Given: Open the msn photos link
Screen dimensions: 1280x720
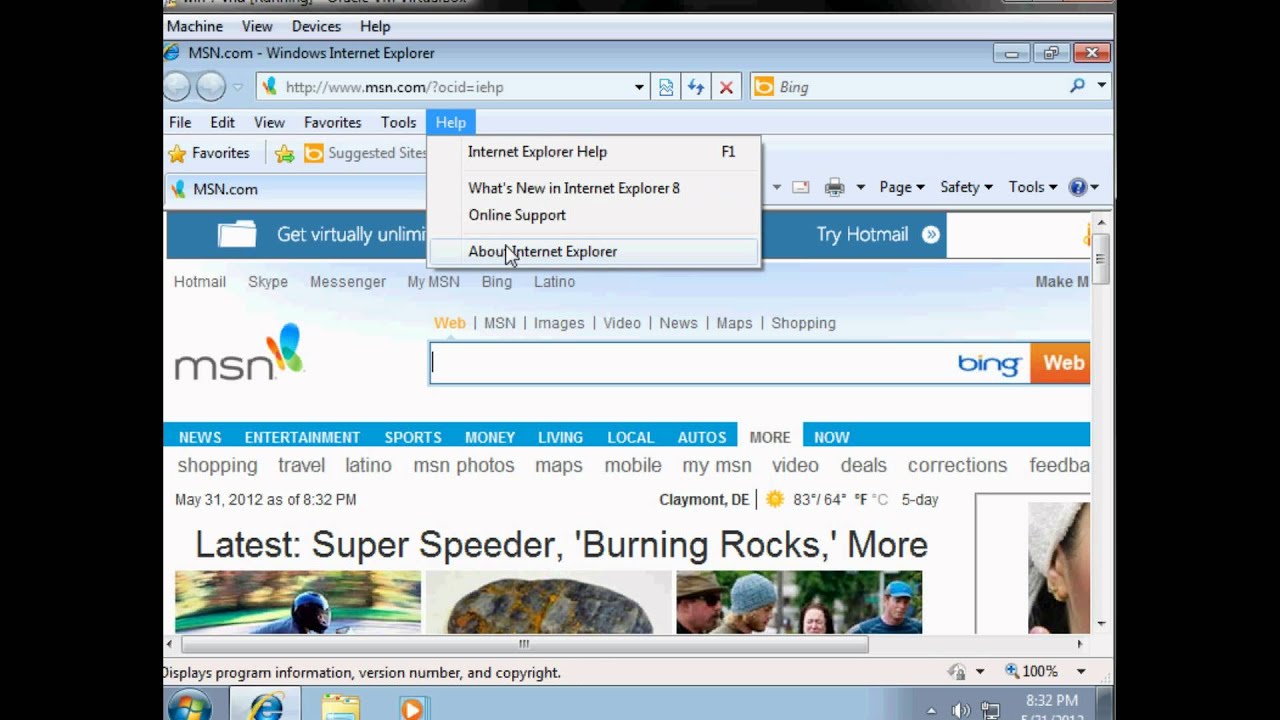Looking at the screenshot, I should click(x=464, y=465).
